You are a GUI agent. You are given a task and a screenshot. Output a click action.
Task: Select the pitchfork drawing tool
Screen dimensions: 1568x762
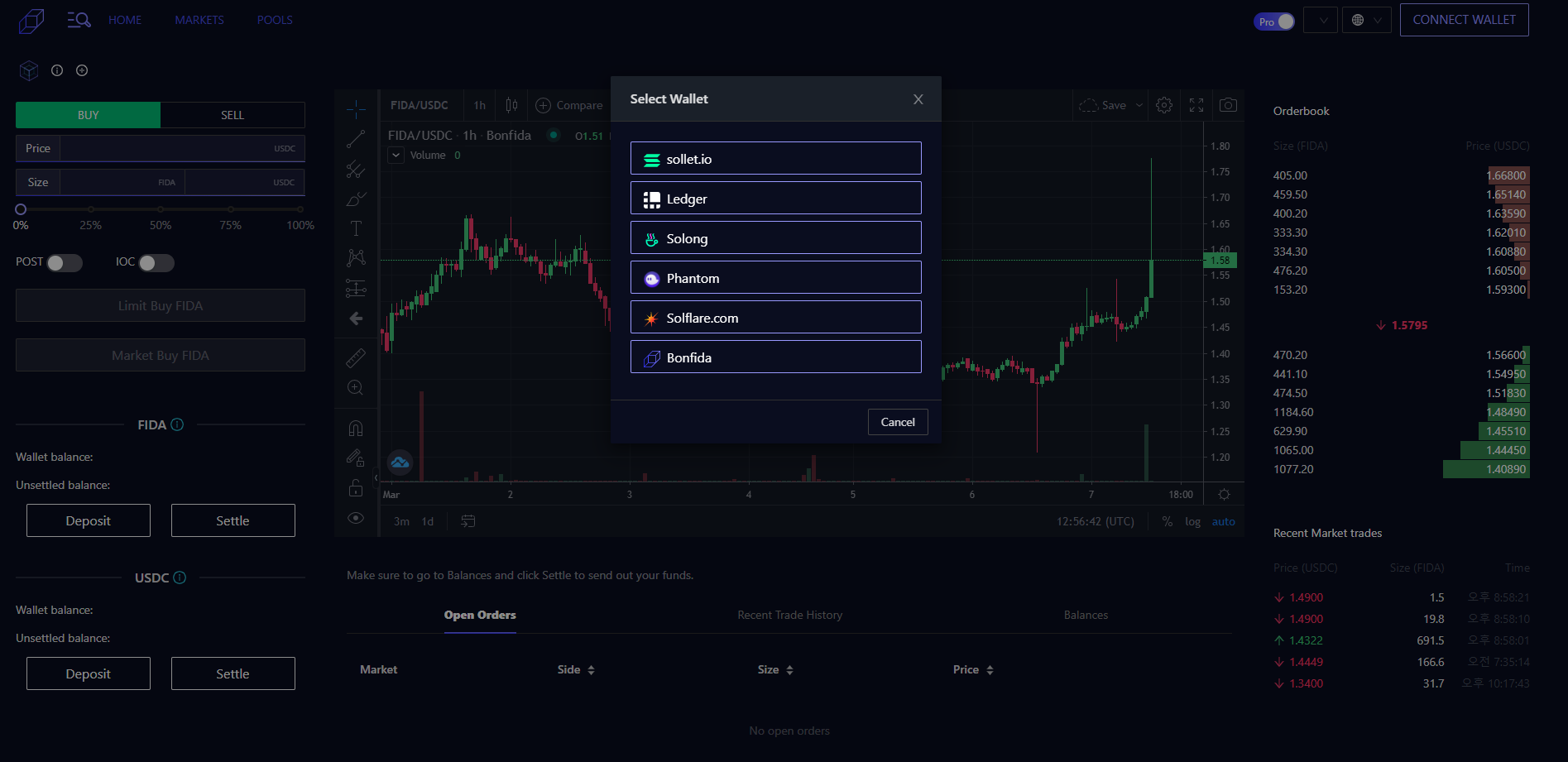356,170
